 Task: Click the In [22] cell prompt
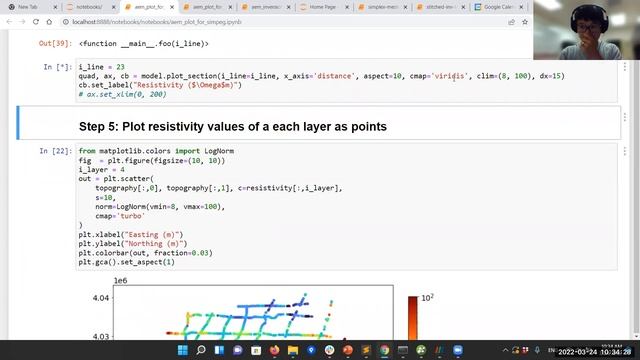click(56, 151)
